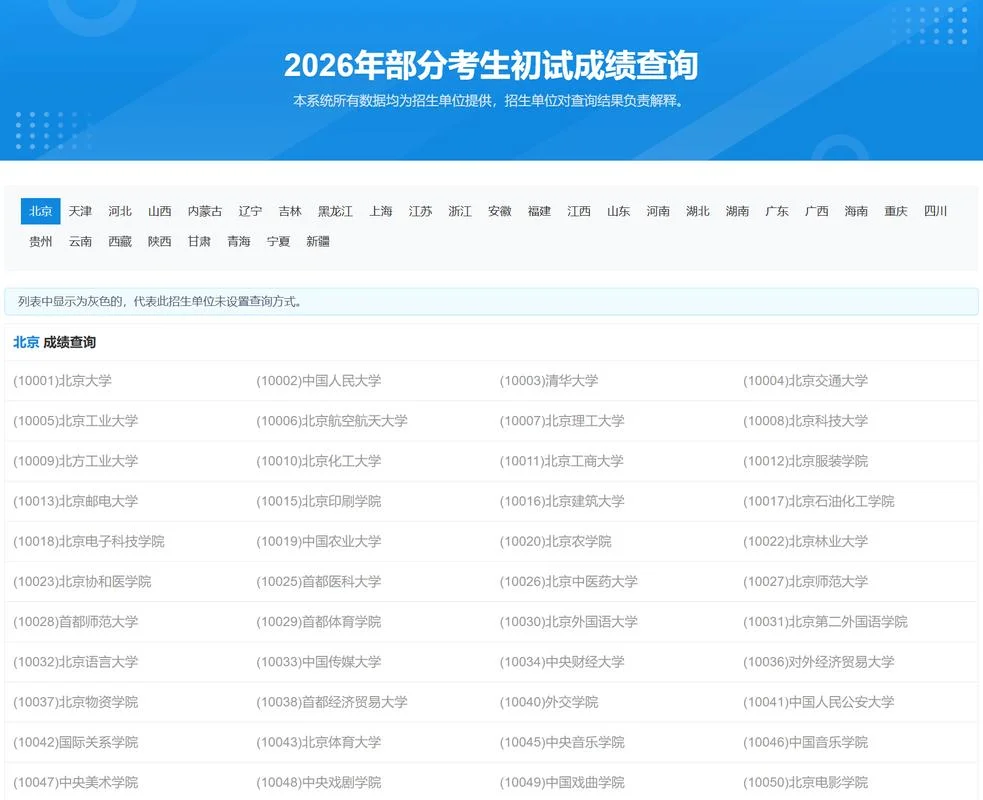
Task: Switch to the 上海 tab
Action: click(x=381, y=211)
